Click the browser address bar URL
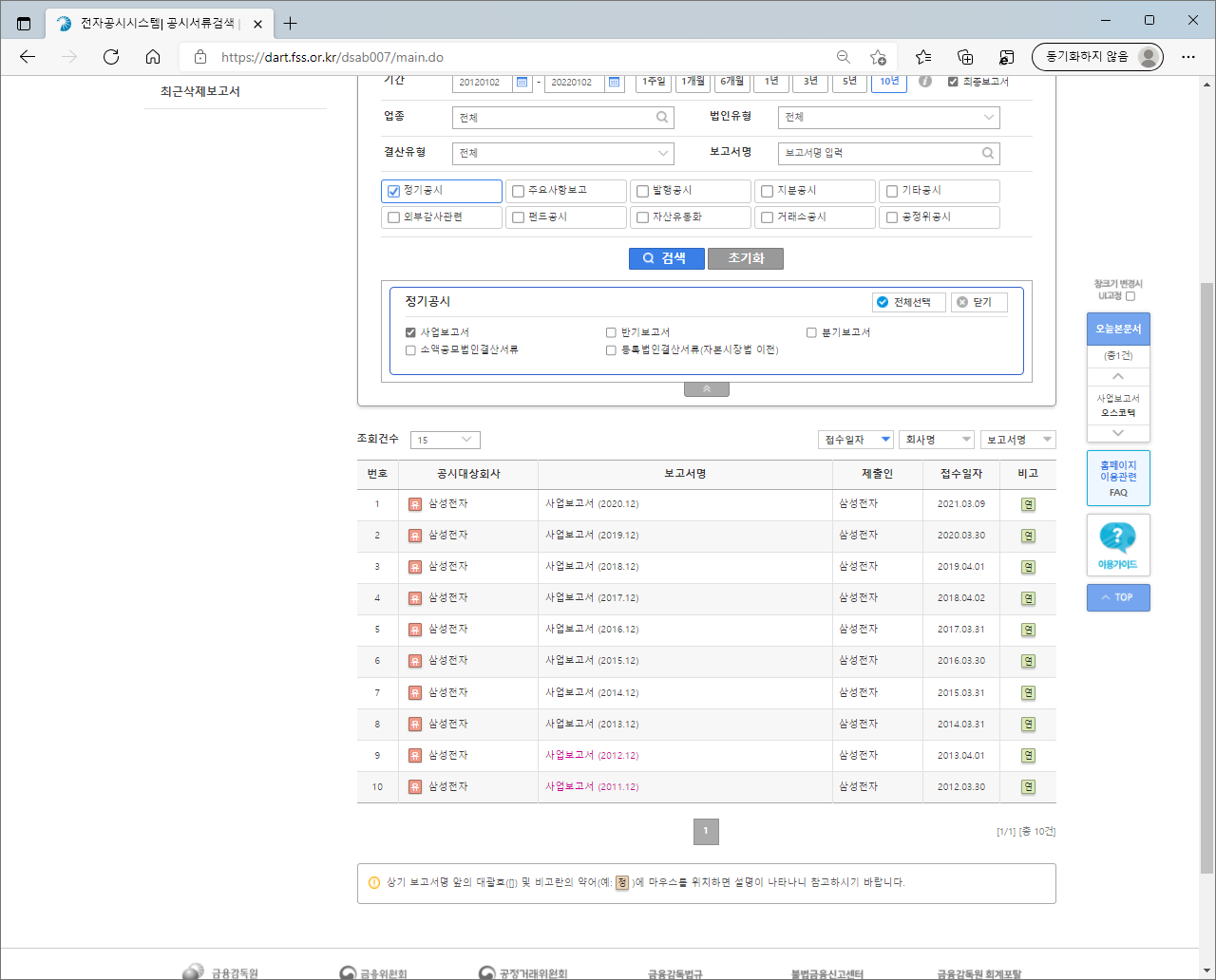 (x=332, y=57)
